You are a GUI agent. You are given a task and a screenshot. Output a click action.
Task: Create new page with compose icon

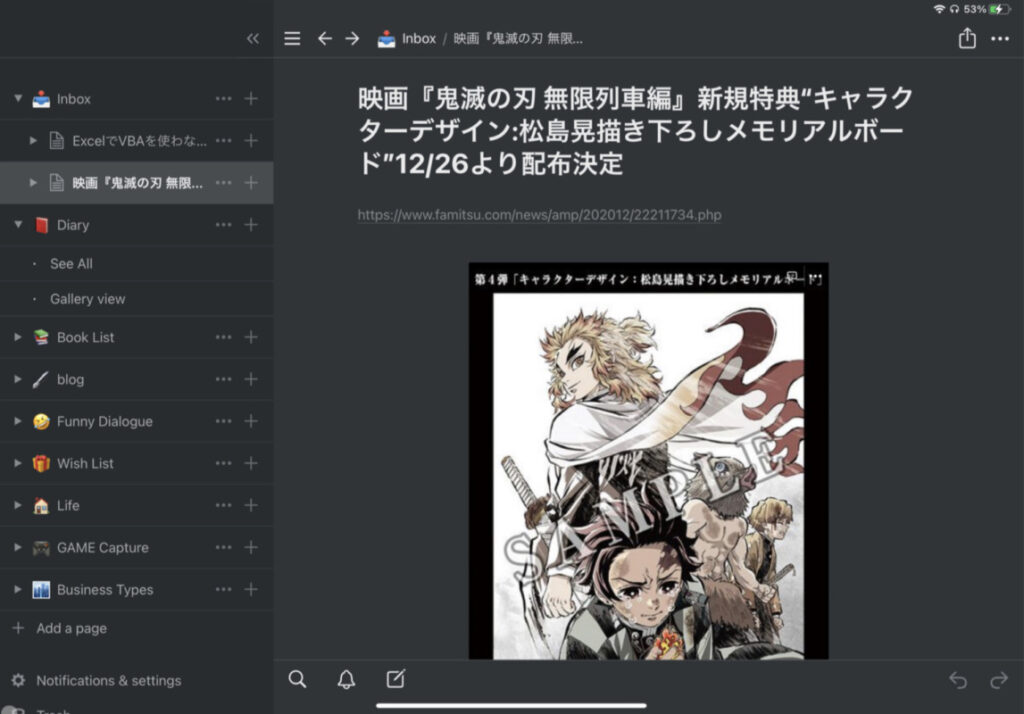point(396,679)
